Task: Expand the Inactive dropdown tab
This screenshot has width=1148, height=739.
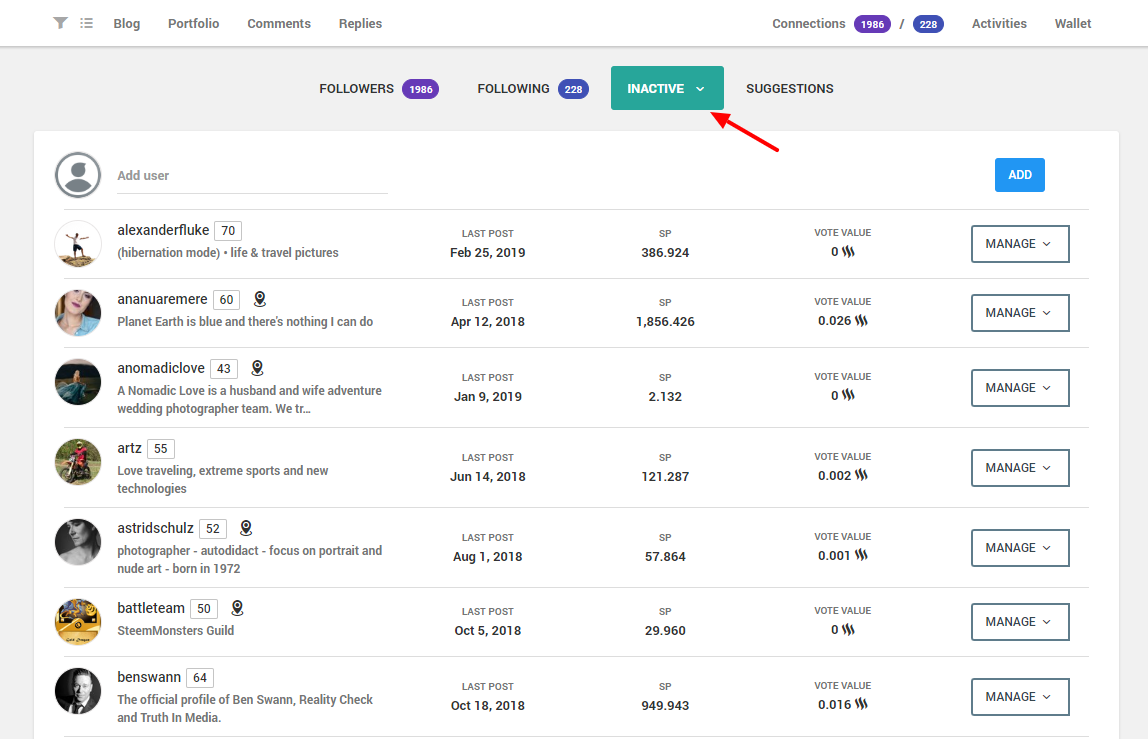Action: [x=667, y=88]
